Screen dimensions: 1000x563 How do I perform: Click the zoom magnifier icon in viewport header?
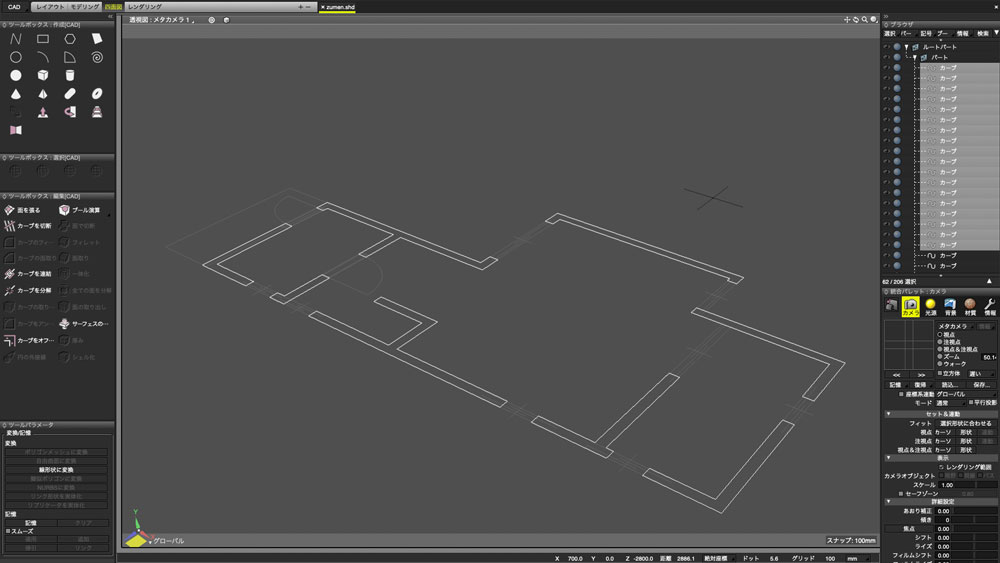(865, 20)
